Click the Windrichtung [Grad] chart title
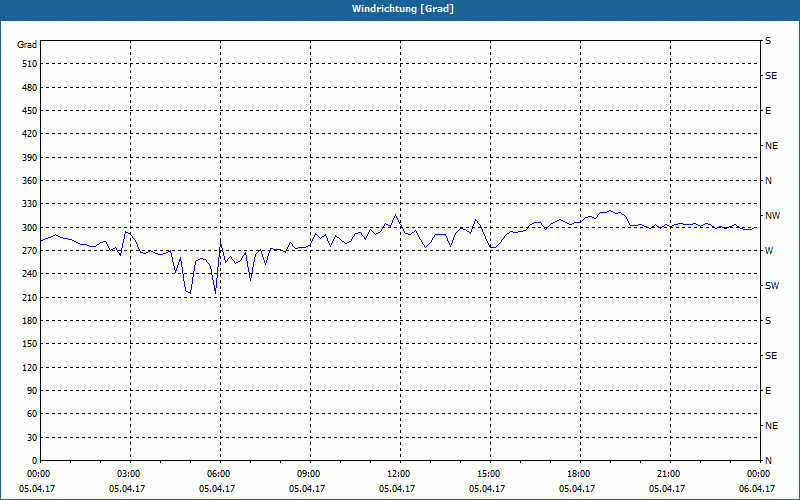The width and height of the screenshot is (800, 500). 403,9
